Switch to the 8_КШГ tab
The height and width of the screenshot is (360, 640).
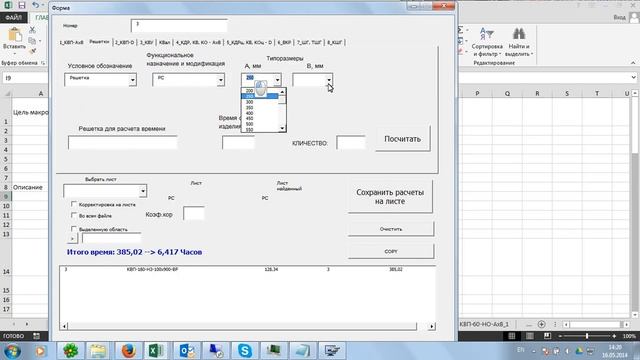click(x=334, y=42)
